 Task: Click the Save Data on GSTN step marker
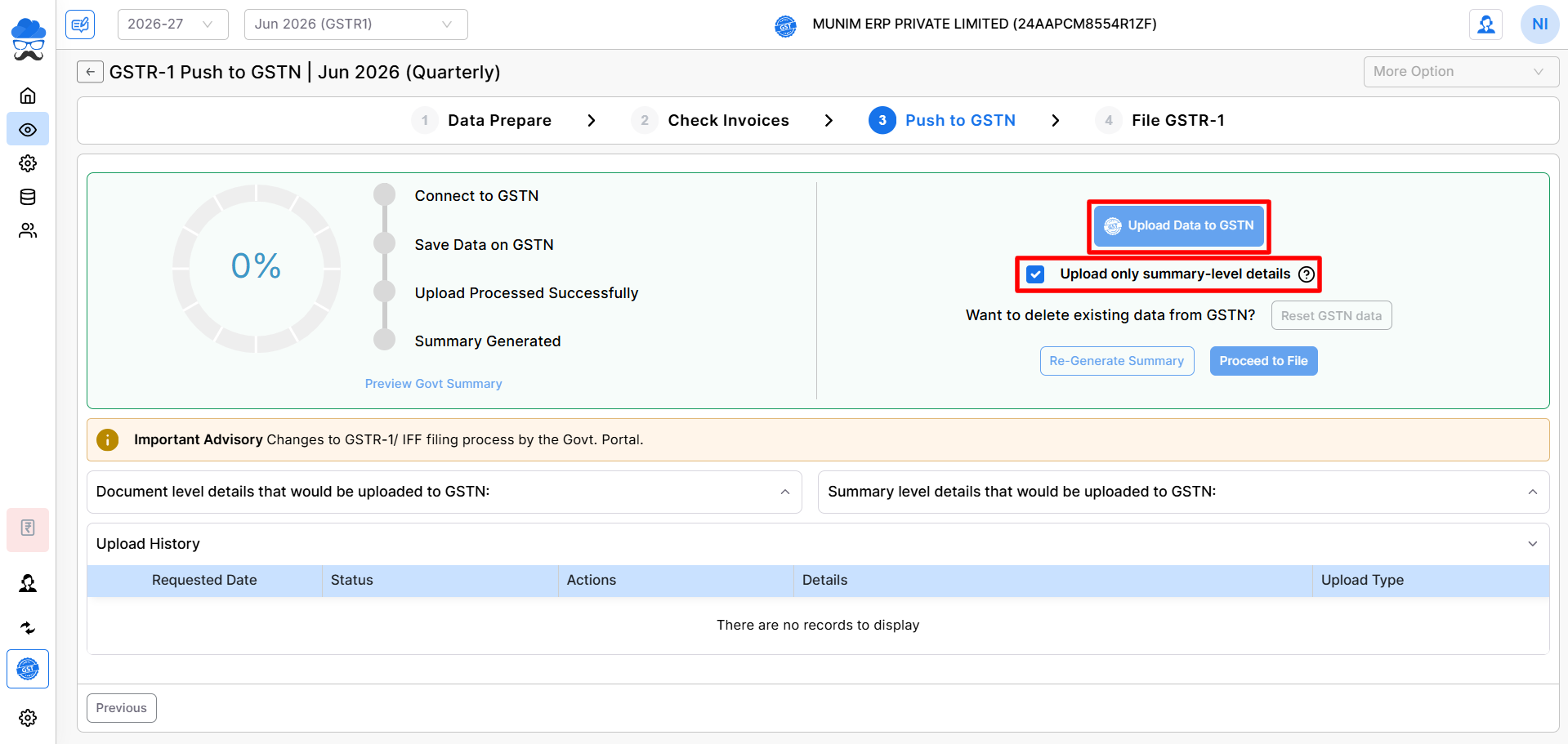pyautogui.click(x=384, y=243)
